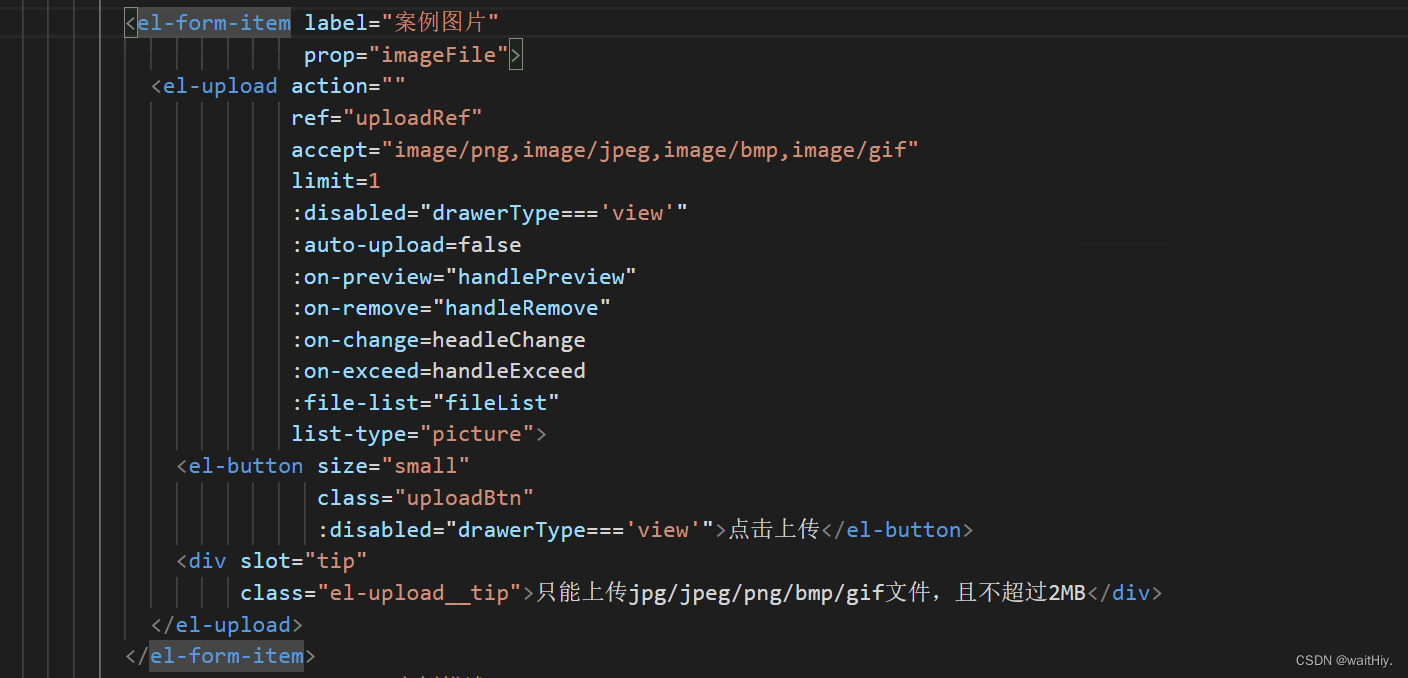The width and height of the screenshot is (1408, 678).
Task: Click the :on-exceed=handleExceed line
Action: pyautogui.click(x=438, y=371)
